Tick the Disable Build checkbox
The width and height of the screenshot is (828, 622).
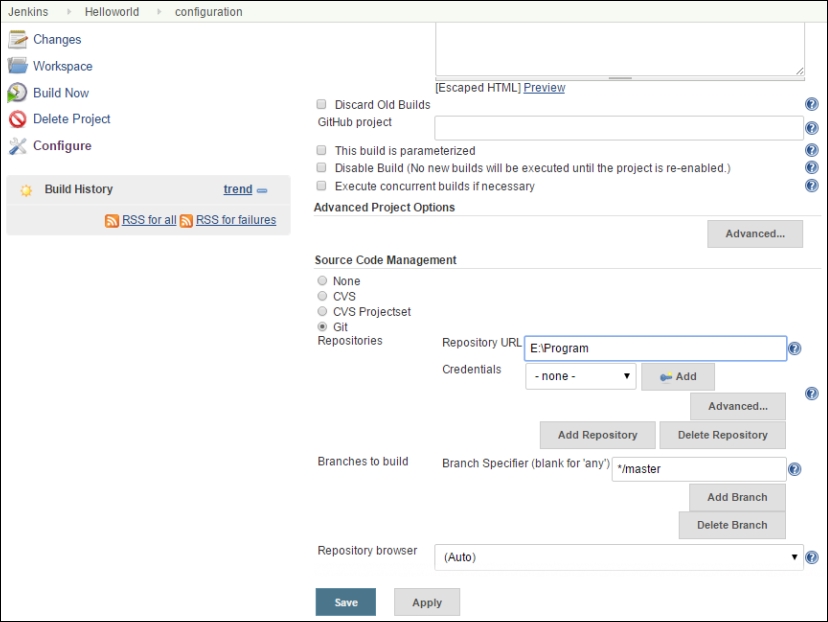point(321,167)
